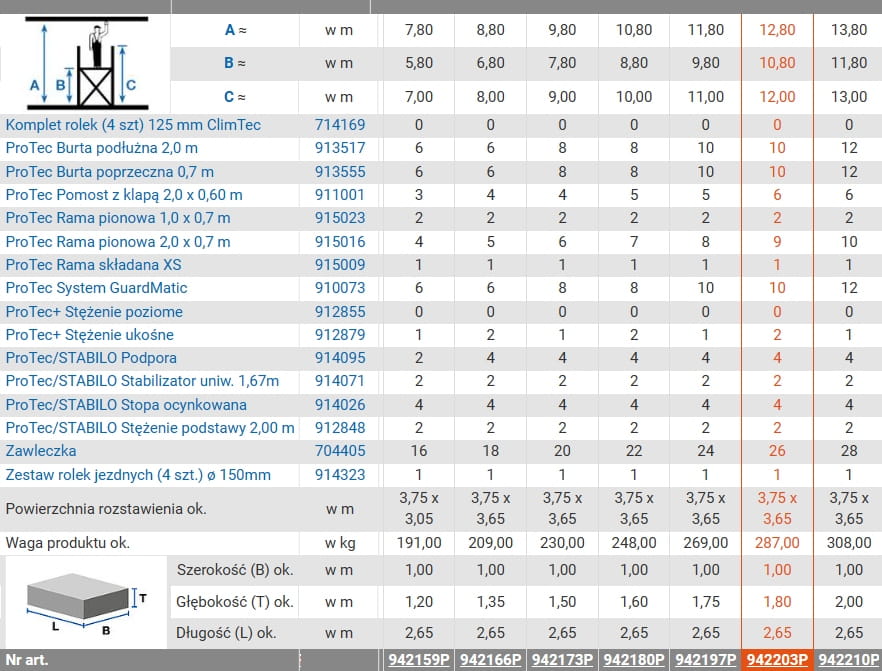Open Zestaw rolek jezdnych ø 150mm link

pos(138,475)
